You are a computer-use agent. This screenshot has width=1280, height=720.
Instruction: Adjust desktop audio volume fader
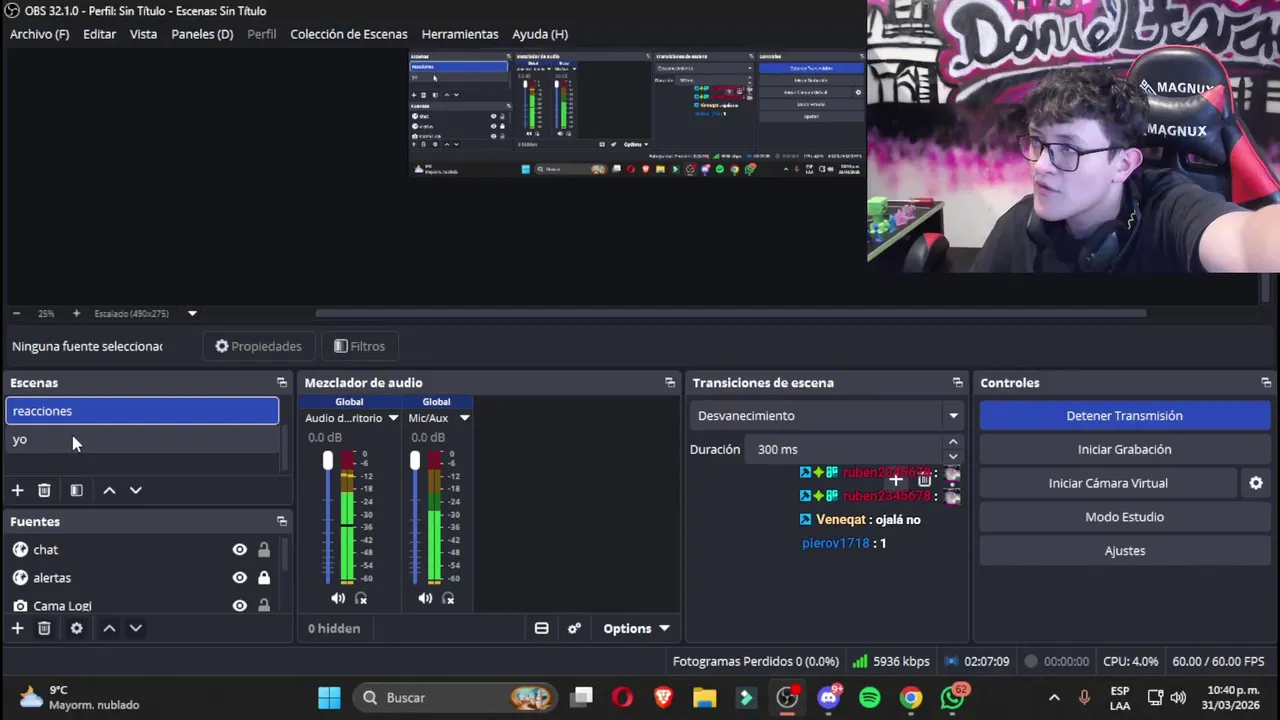coord(328,460)
